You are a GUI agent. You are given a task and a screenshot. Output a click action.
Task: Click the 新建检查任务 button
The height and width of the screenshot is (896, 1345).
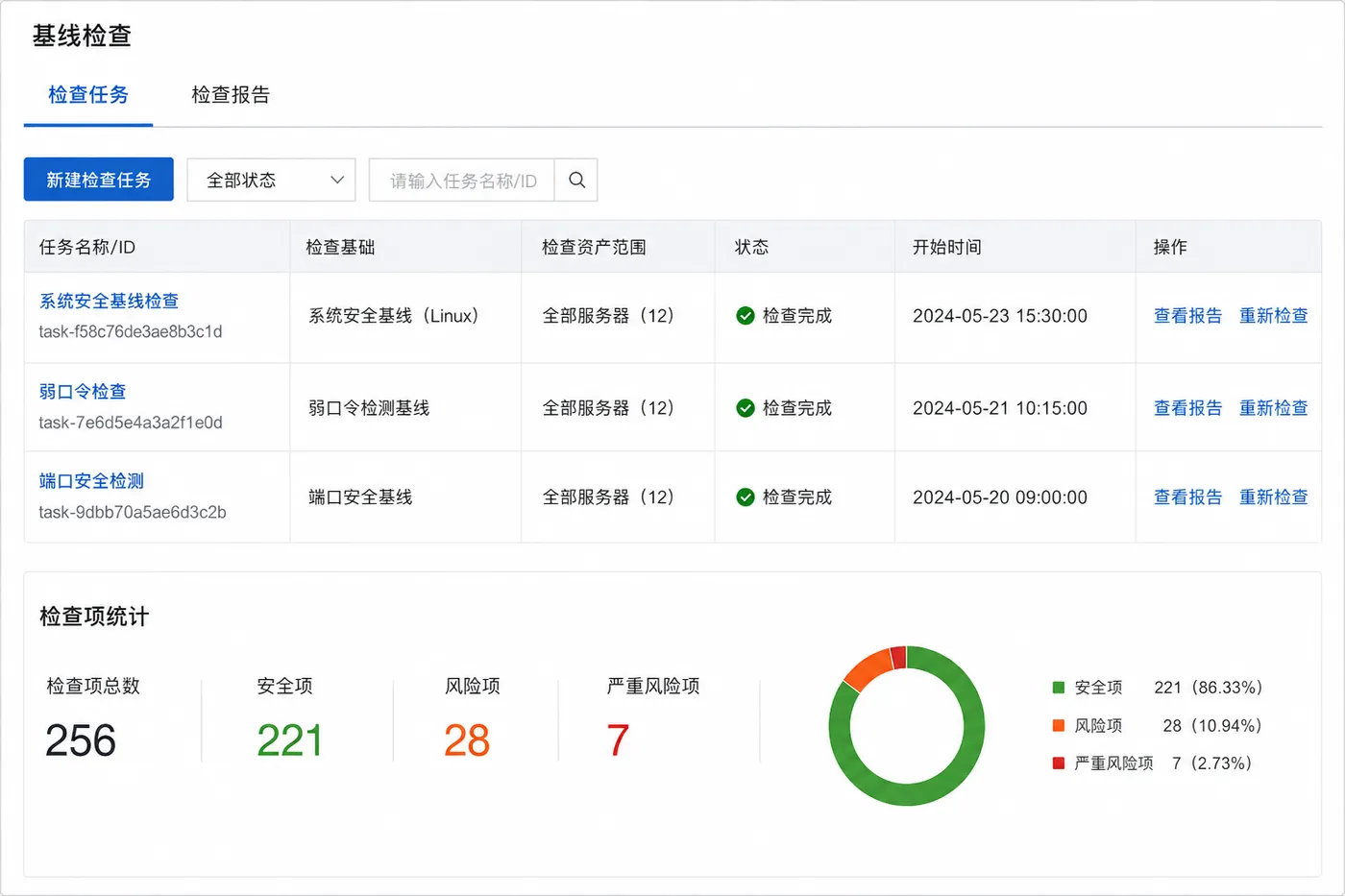pyautogui.click(x=99, y=180)
